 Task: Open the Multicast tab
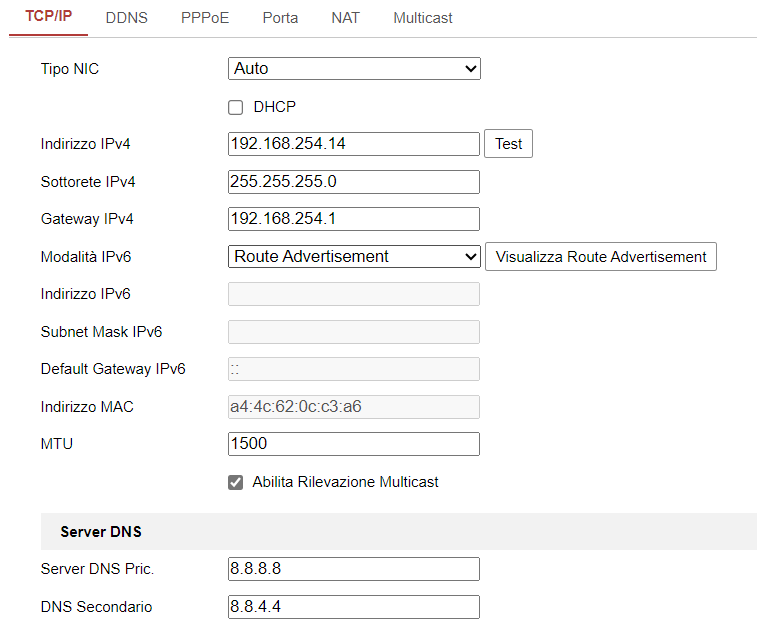tap(422, 18)
